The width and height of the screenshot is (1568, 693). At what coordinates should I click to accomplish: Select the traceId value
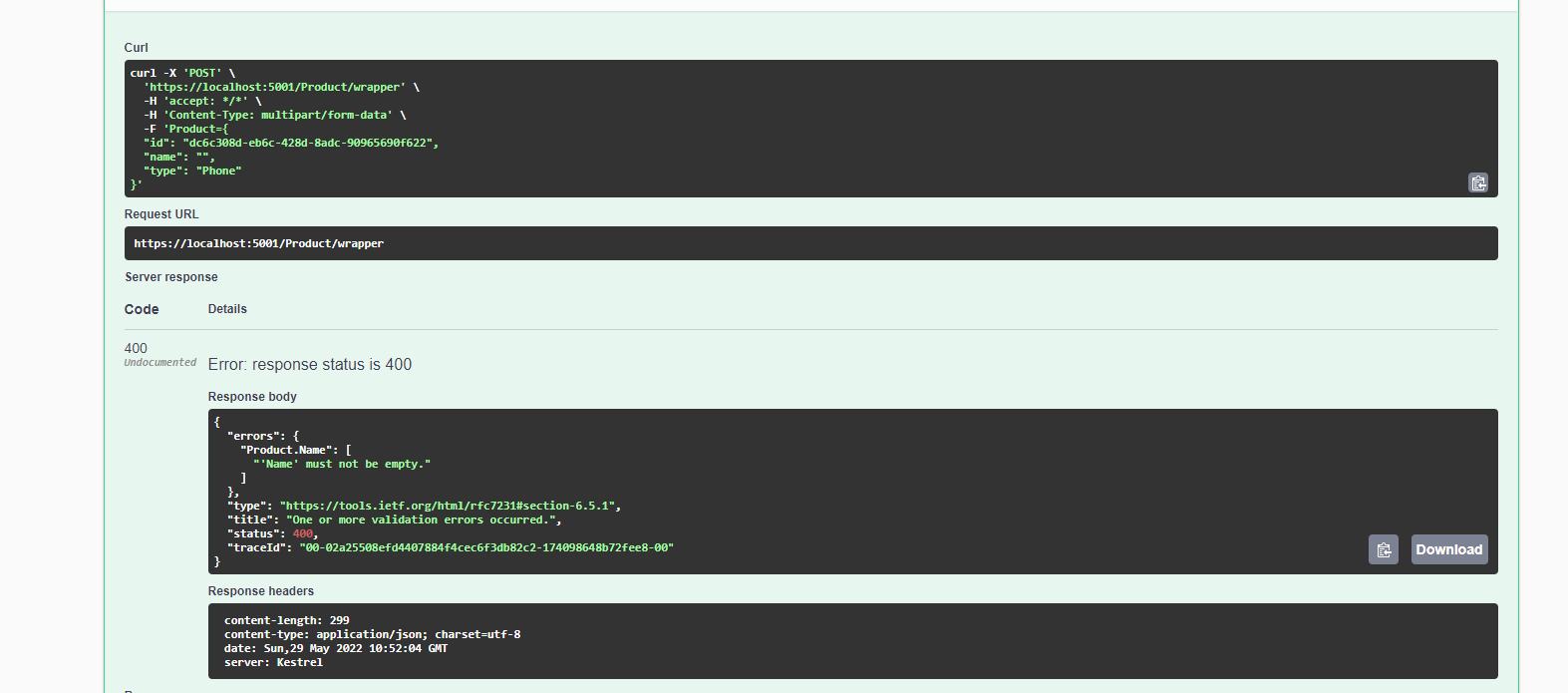(486, 547)
